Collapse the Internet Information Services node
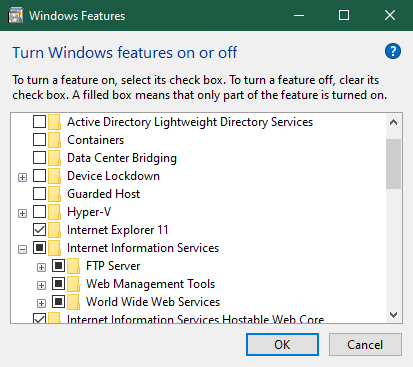 pyautogui.click(x=22, y=249)
